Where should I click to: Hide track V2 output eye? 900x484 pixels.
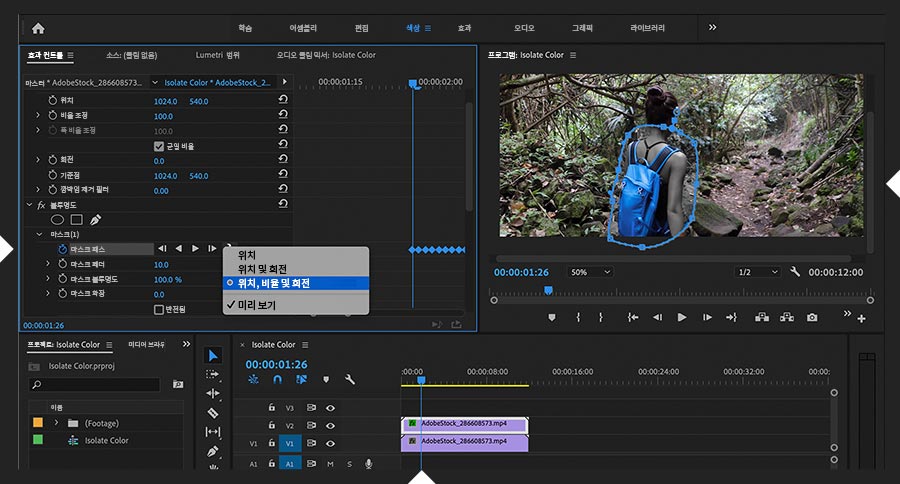[331, 425]
